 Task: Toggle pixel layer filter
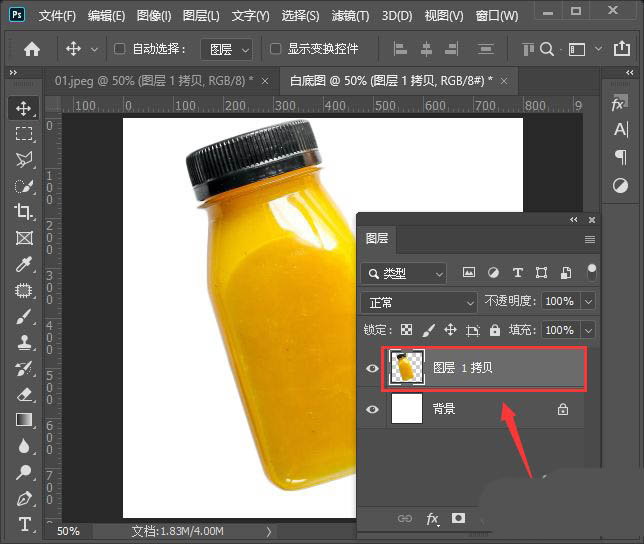pos(469,272)
